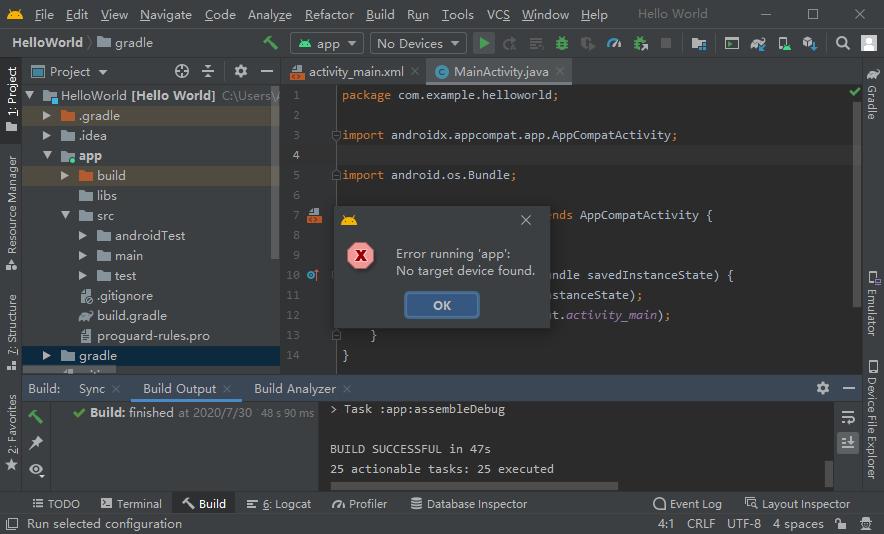This screenshot has height=534, width=884.
Task: Open the No Devices selector dropdown
Action: click(418, 43)
